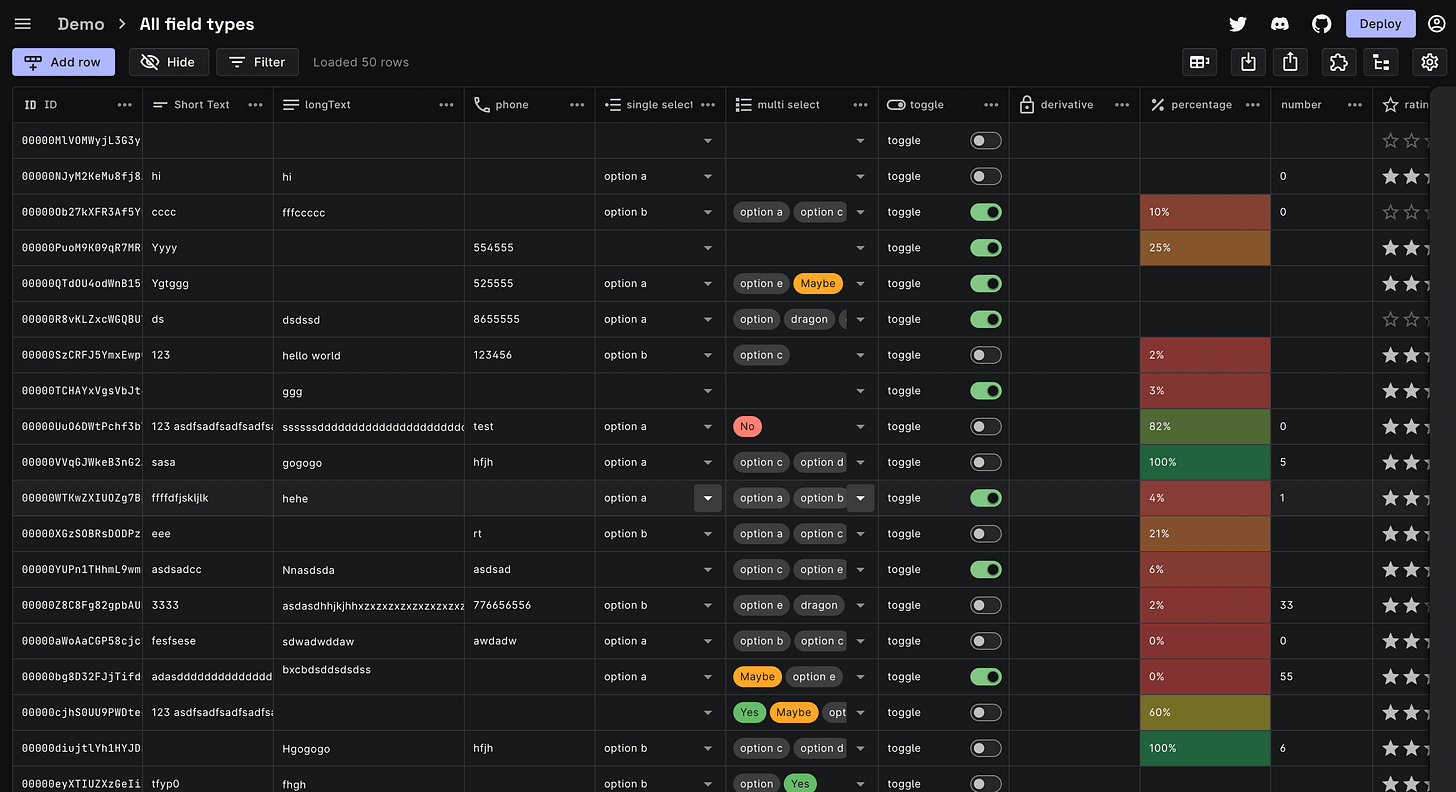Screen dimensions: 1456x792
Task: Open the extensions puzzle icon
Action: [1339, 62]
